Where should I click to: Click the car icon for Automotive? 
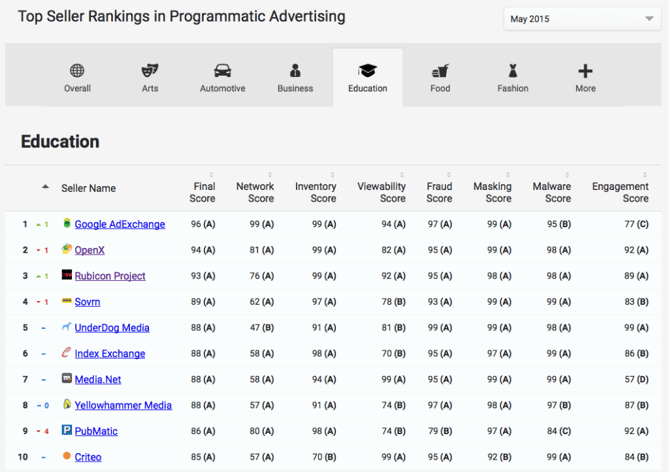tap(222, 70)
